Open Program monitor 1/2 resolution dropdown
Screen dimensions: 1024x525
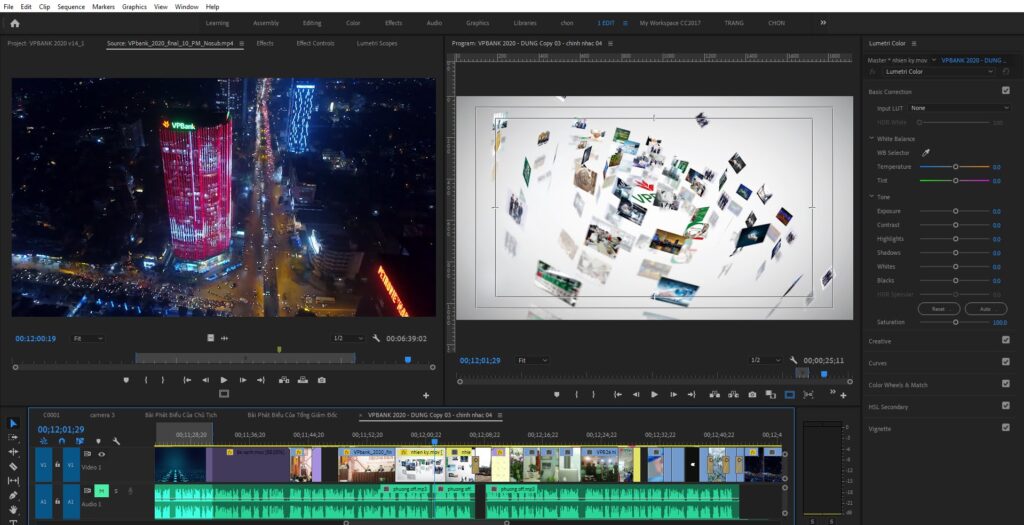coord(765,360)
